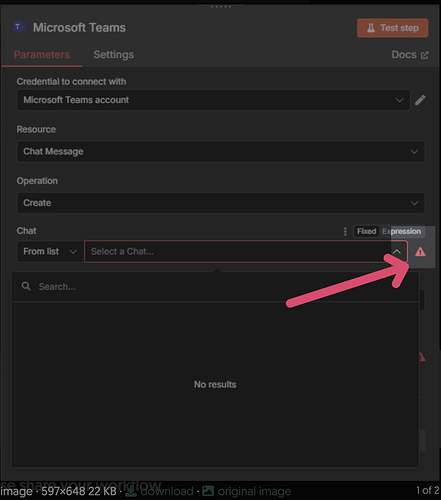Open the Resource dropdown showing Chat Message

(x=221, y=152)
